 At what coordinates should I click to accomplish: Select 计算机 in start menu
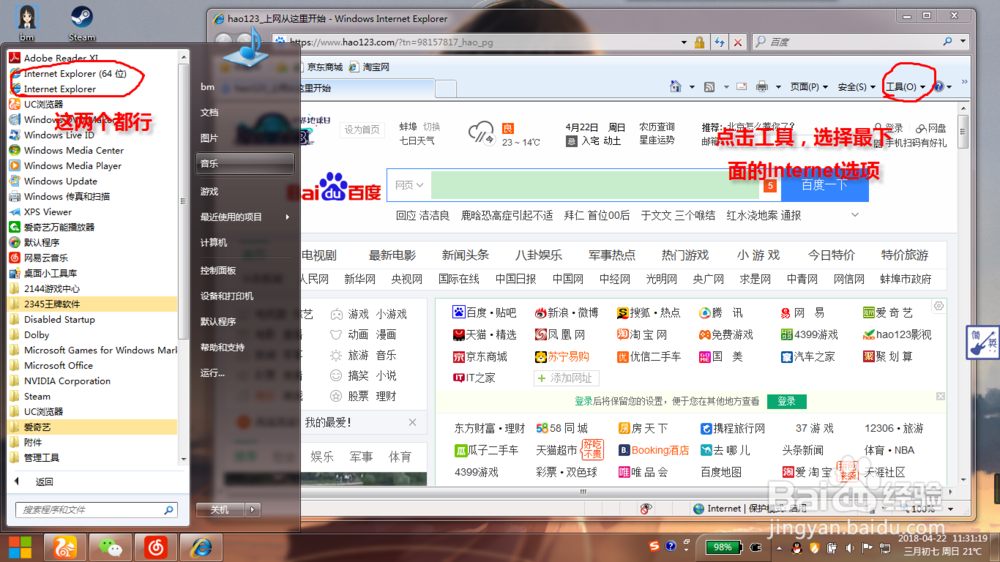pos(214,242)
